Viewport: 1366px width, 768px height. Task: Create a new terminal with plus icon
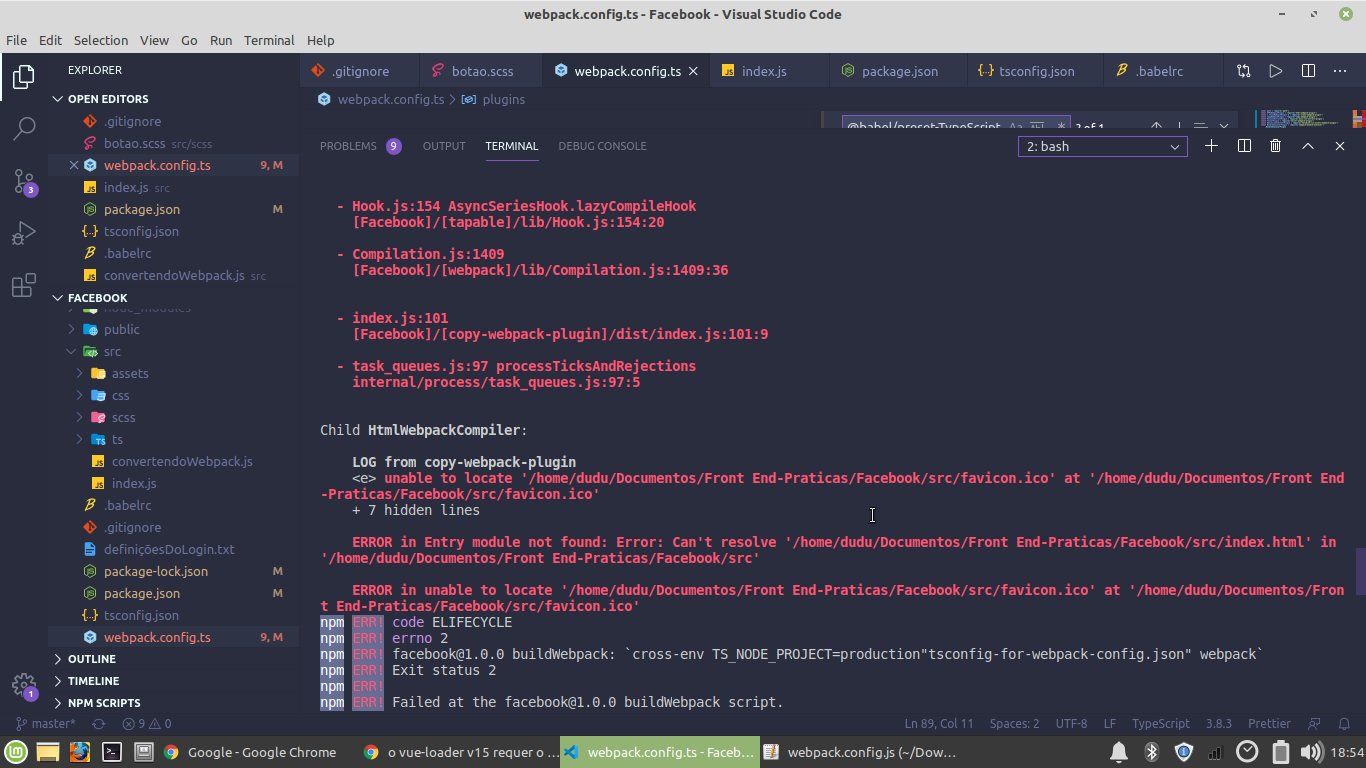[1211, 146]
